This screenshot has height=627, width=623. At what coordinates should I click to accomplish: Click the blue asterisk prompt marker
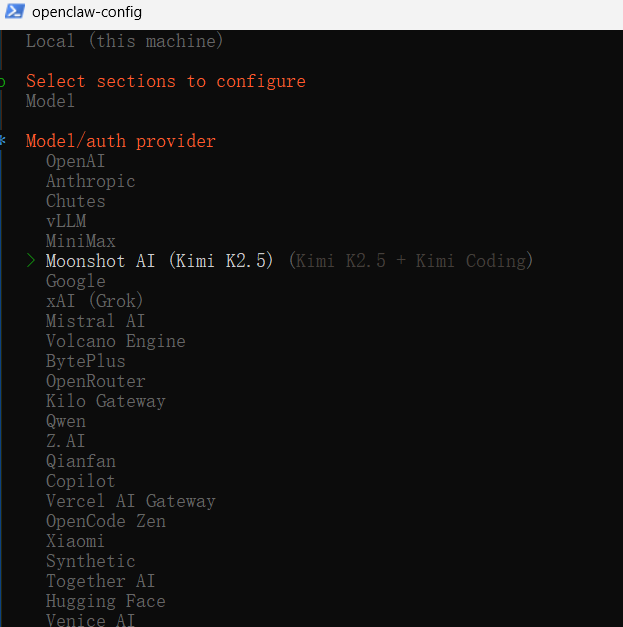[4, 141]
